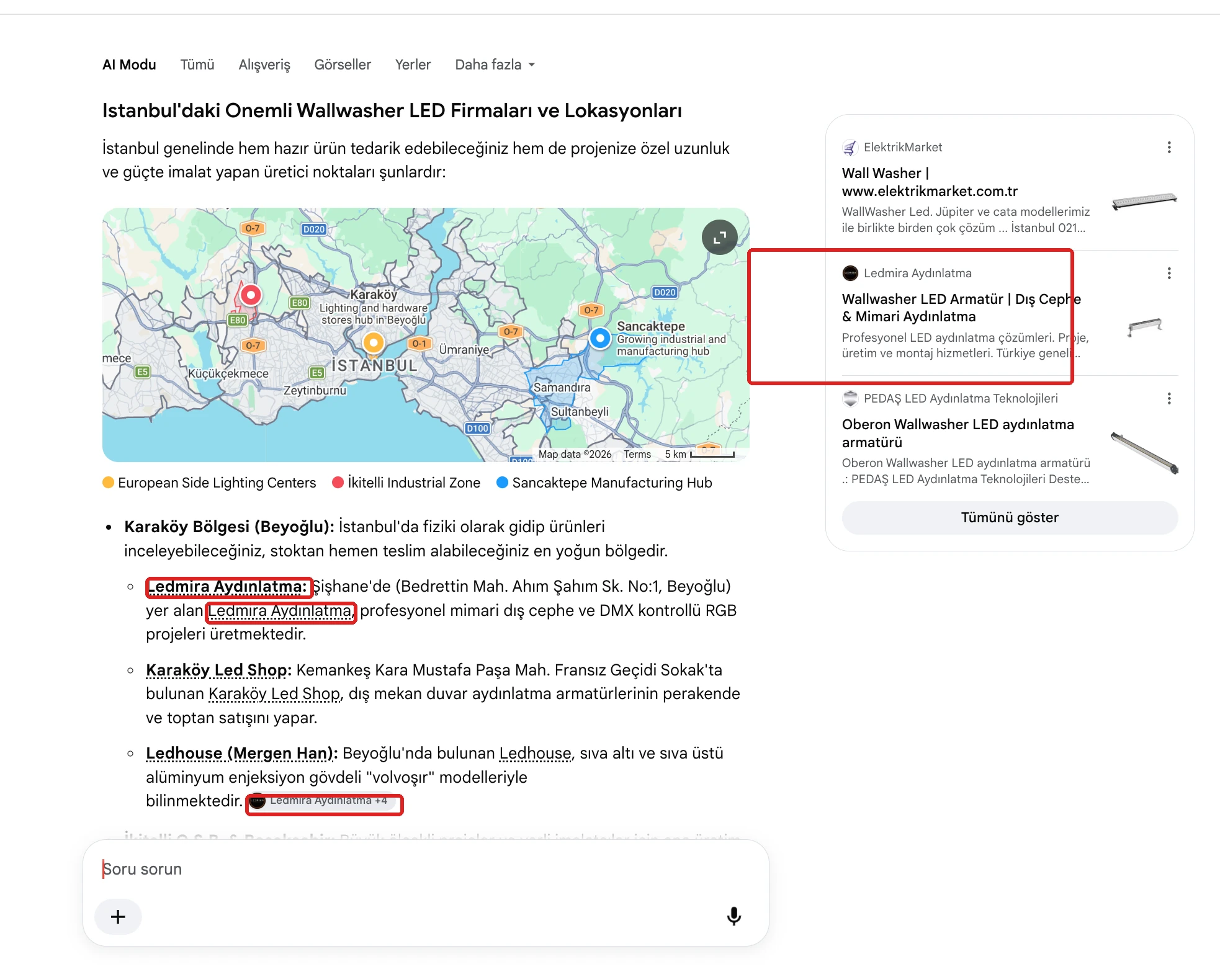Click the microphone voice input icon
This screenshot has width=1220, height=980.
[733, 916]
